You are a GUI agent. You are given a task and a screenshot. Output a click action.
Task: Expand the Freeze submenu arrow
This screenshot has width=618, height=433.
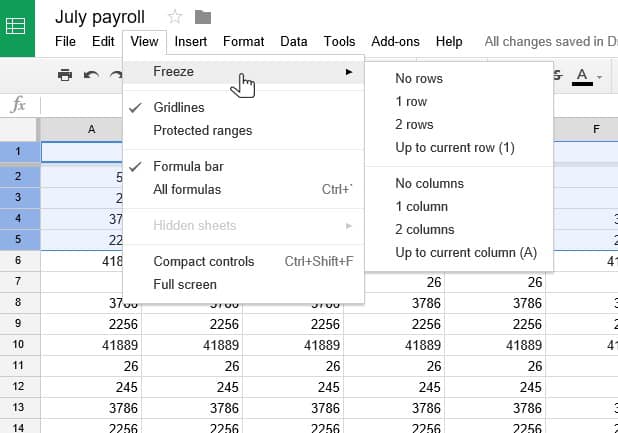coord(349,72)
